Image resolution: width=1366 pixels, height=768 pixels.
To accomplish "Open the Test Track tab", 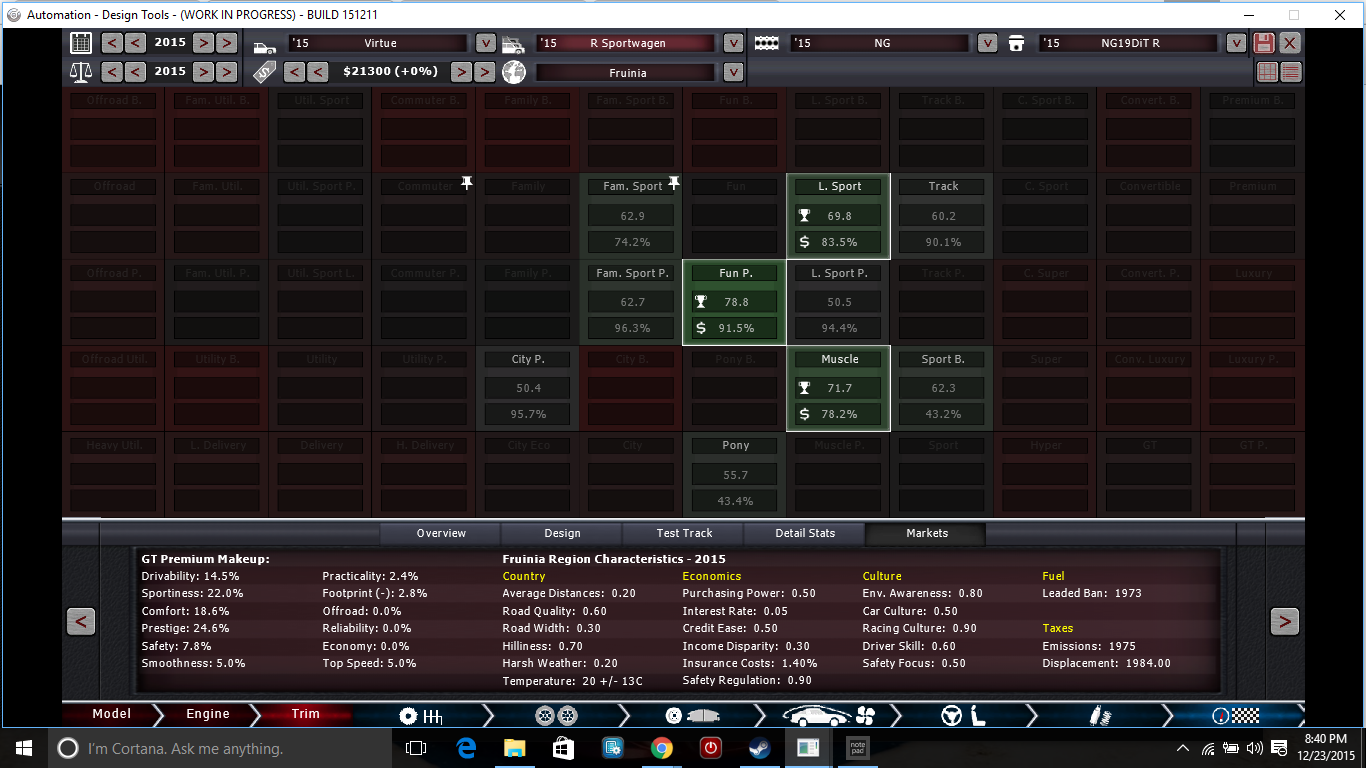I will point(684,534).
